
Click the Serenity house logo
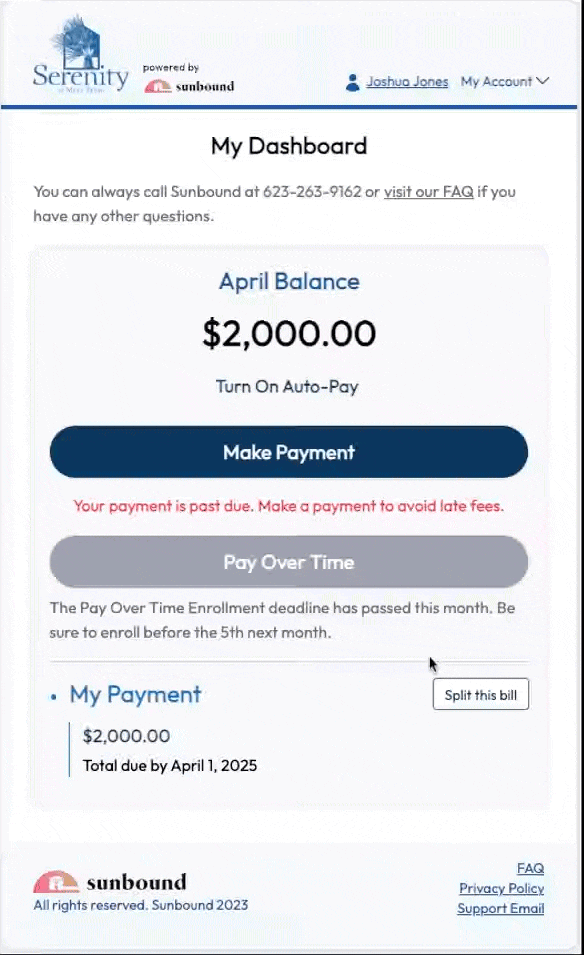pos(80,55)
